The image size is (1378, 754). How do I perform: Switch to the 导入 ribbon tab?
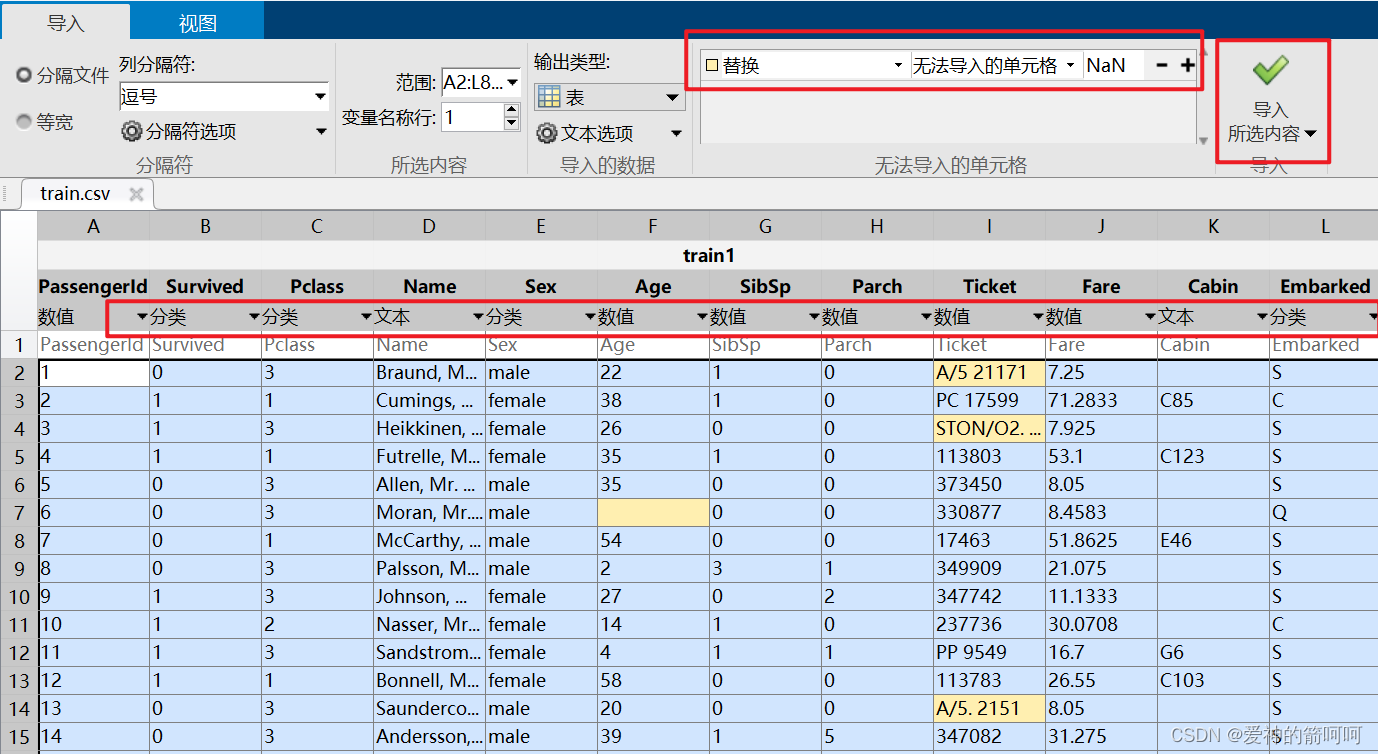(x=66, y=22)
